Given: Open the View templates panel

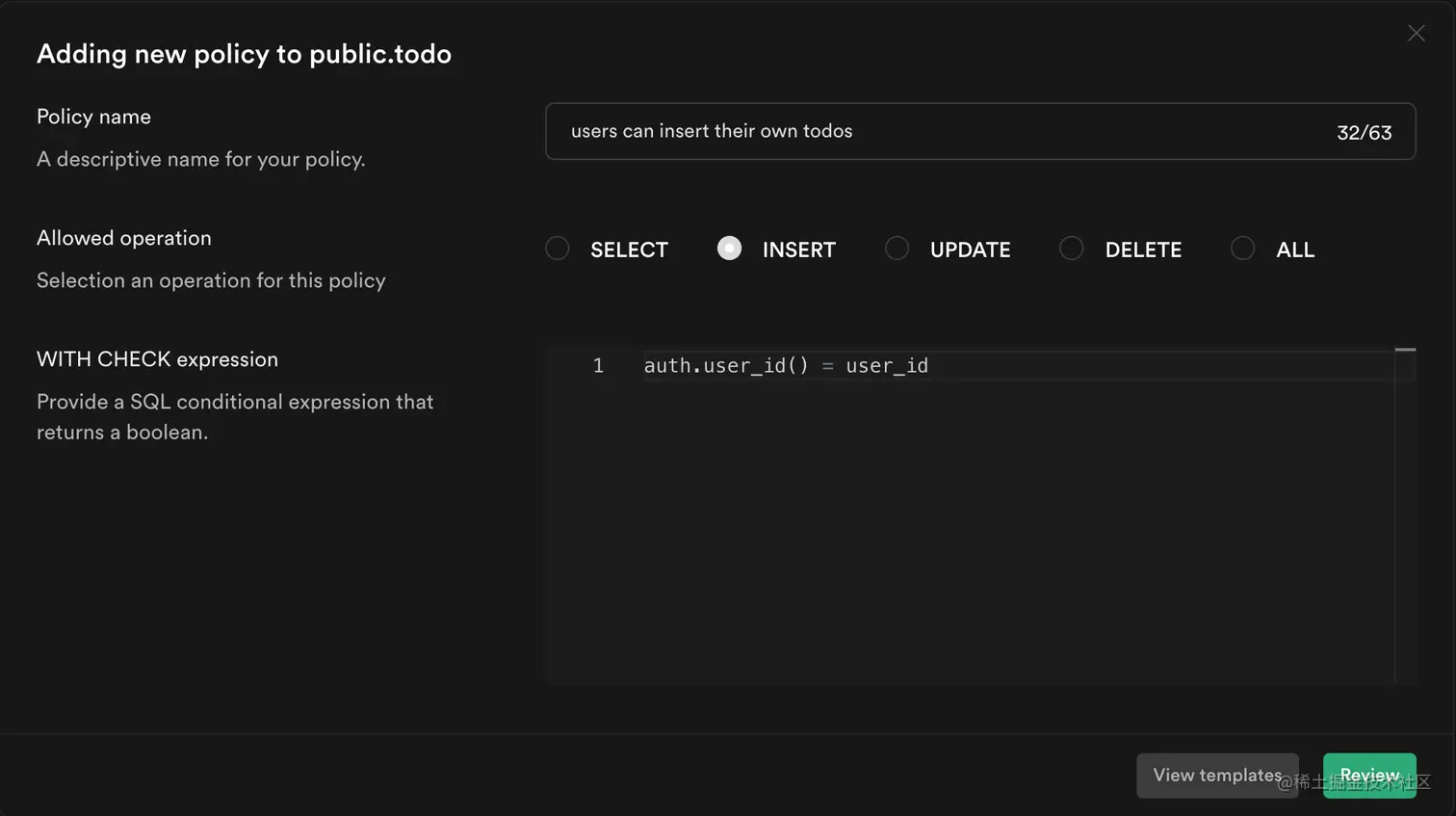Looking at the screenshot, I should pos(1216,775).
